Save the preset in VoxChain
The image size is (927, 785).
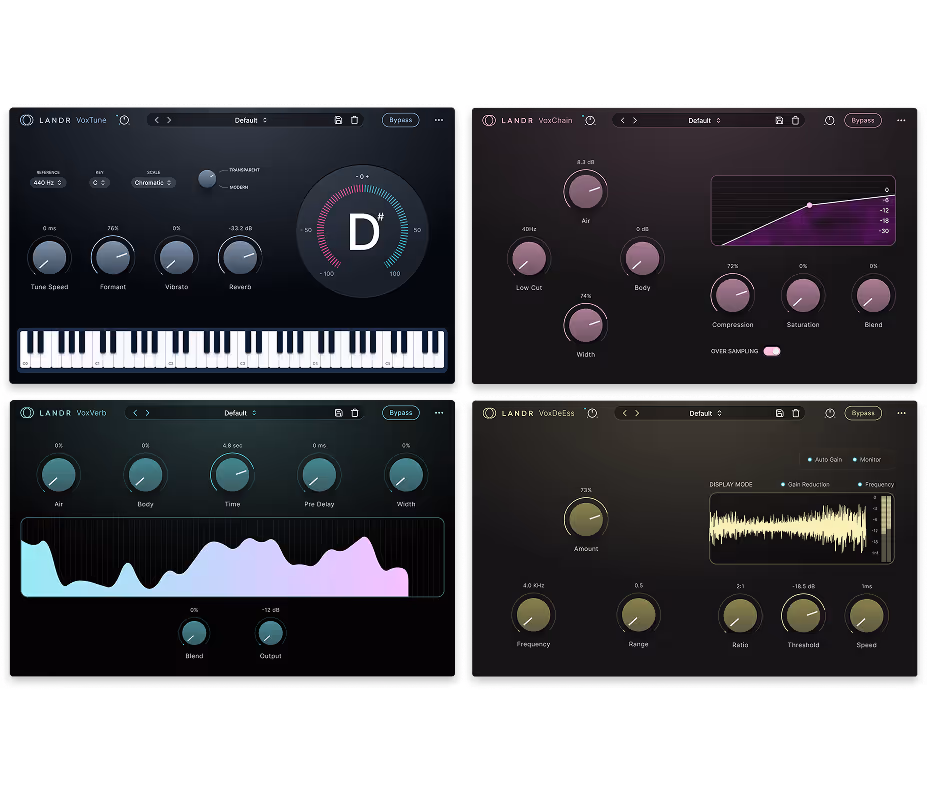coord(779,121)
